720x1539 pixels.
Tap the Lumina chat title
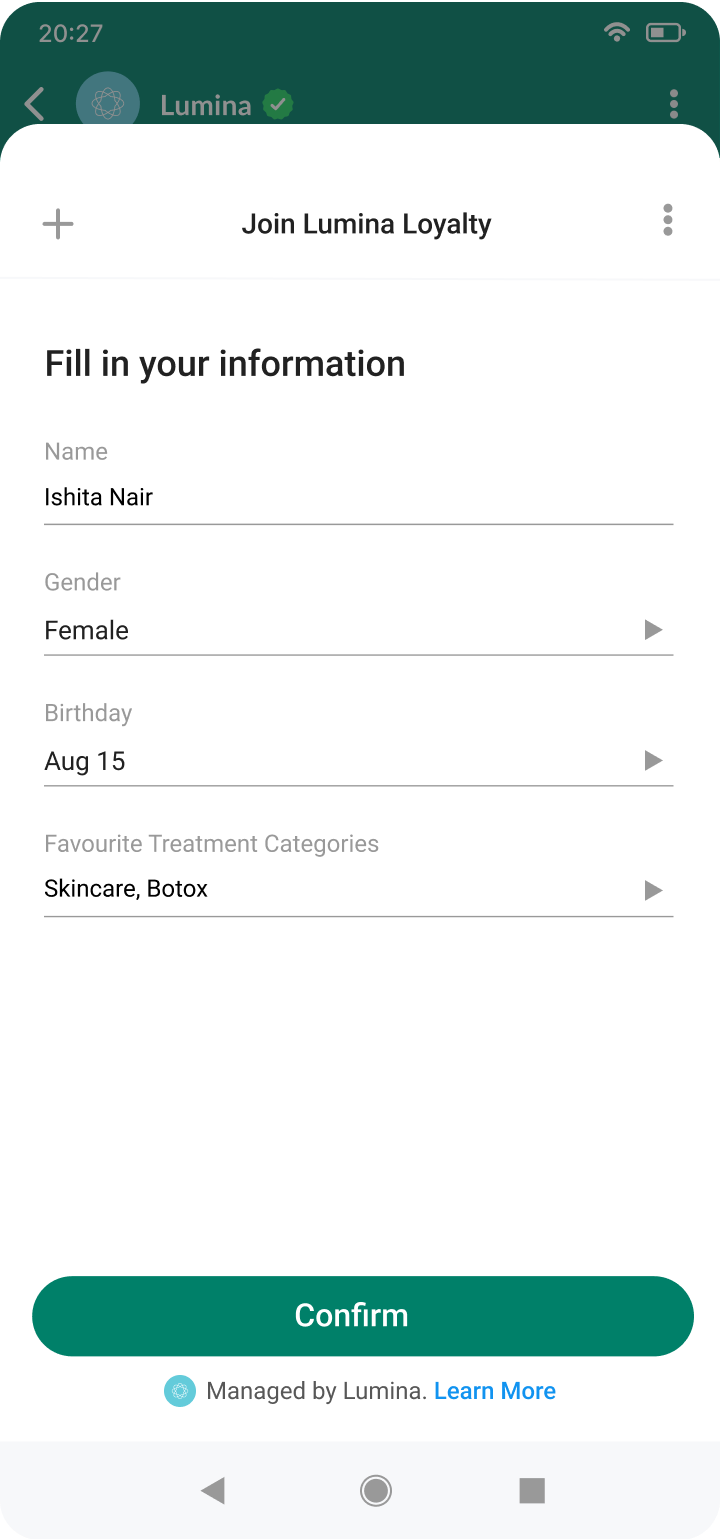tap(206, 105)
